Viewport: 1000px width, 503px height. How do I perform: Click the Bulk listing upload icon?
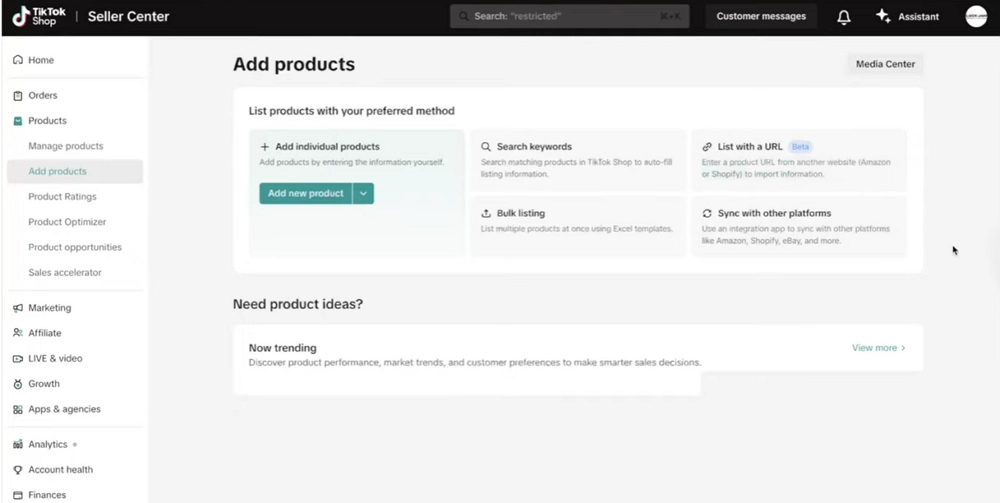pyautogui.click(x=486, y=214)
